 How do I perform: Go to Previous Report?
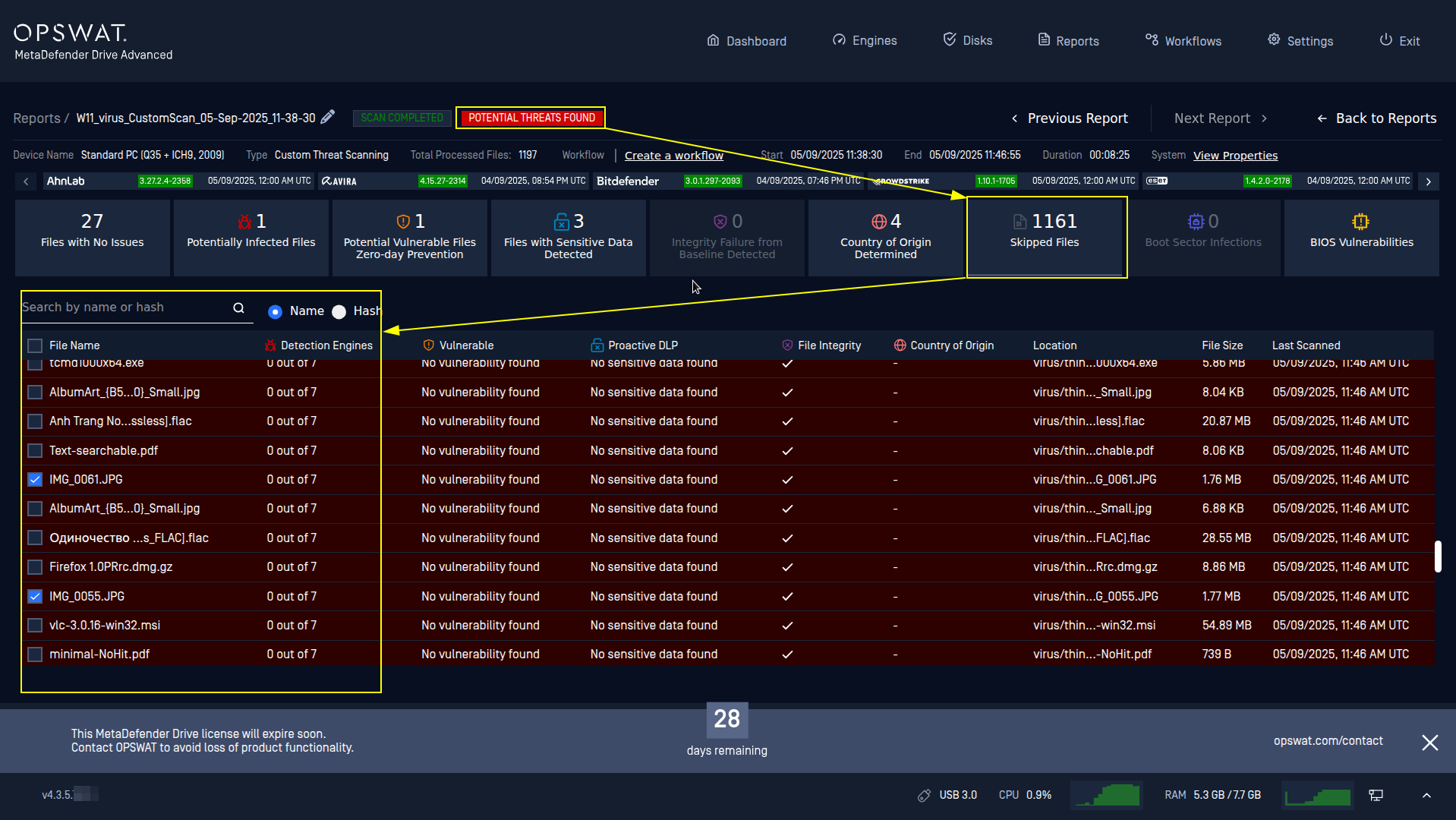[x=1070, y=118]
